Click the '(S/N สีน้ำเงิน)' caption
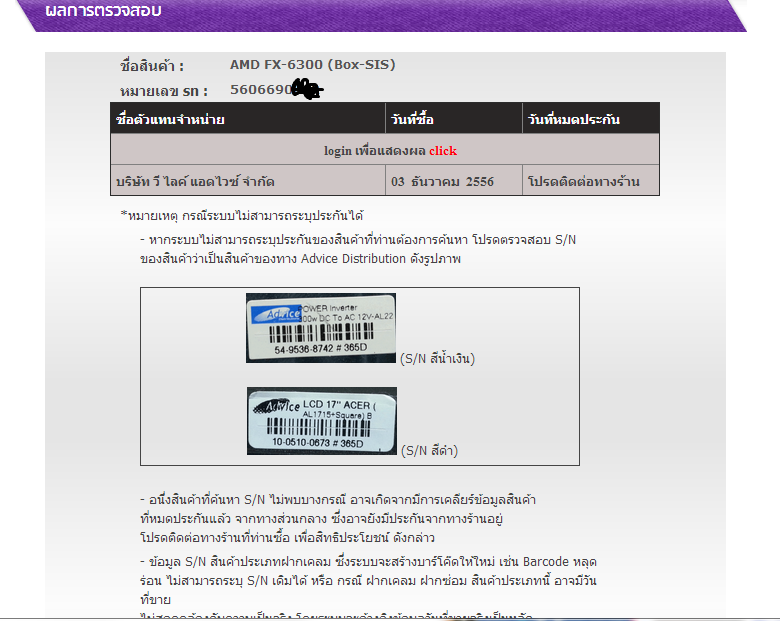 point(437,358)
